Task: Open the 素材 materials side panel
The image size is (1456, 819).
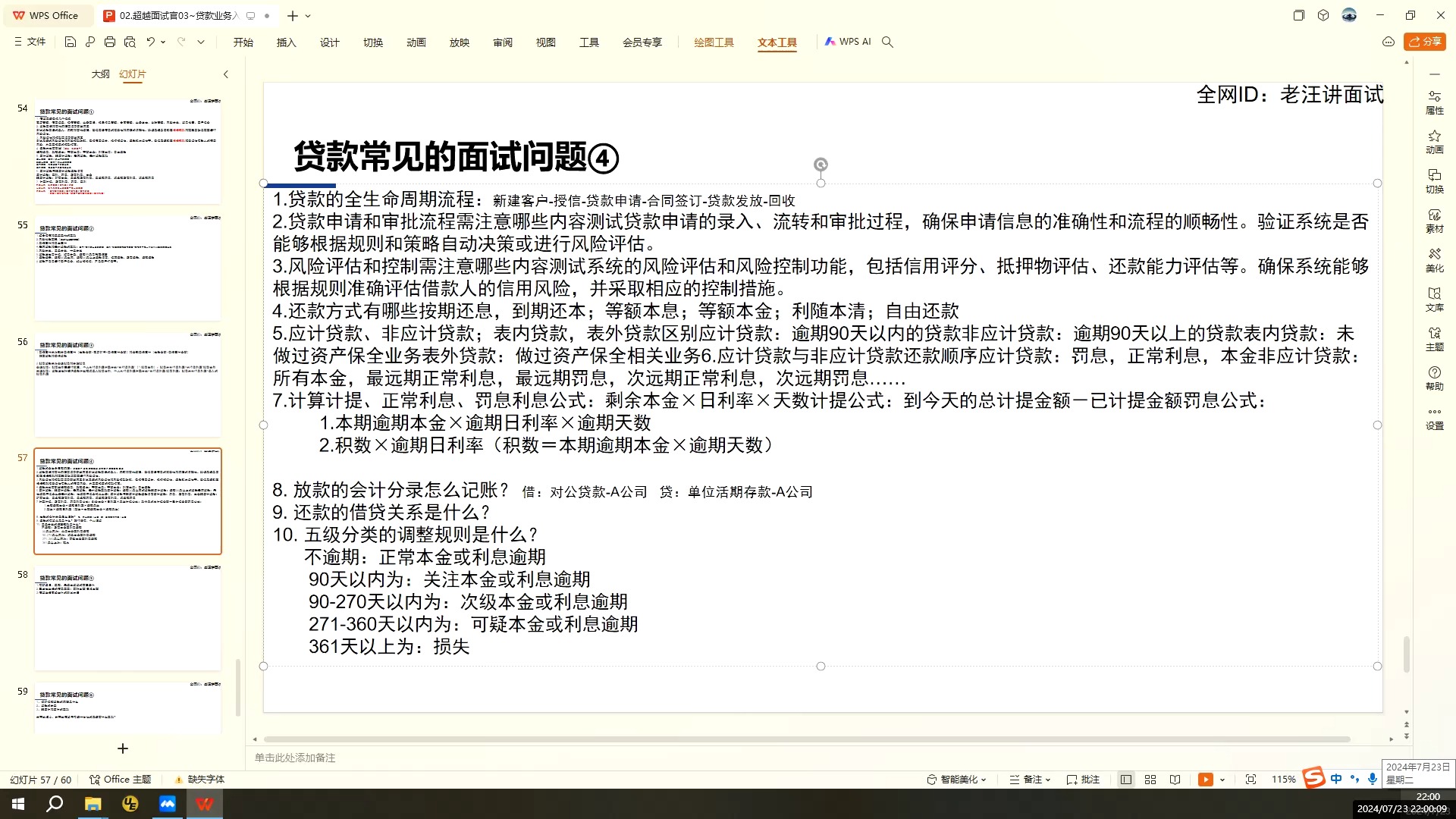Action: (x=1435, y=221)
